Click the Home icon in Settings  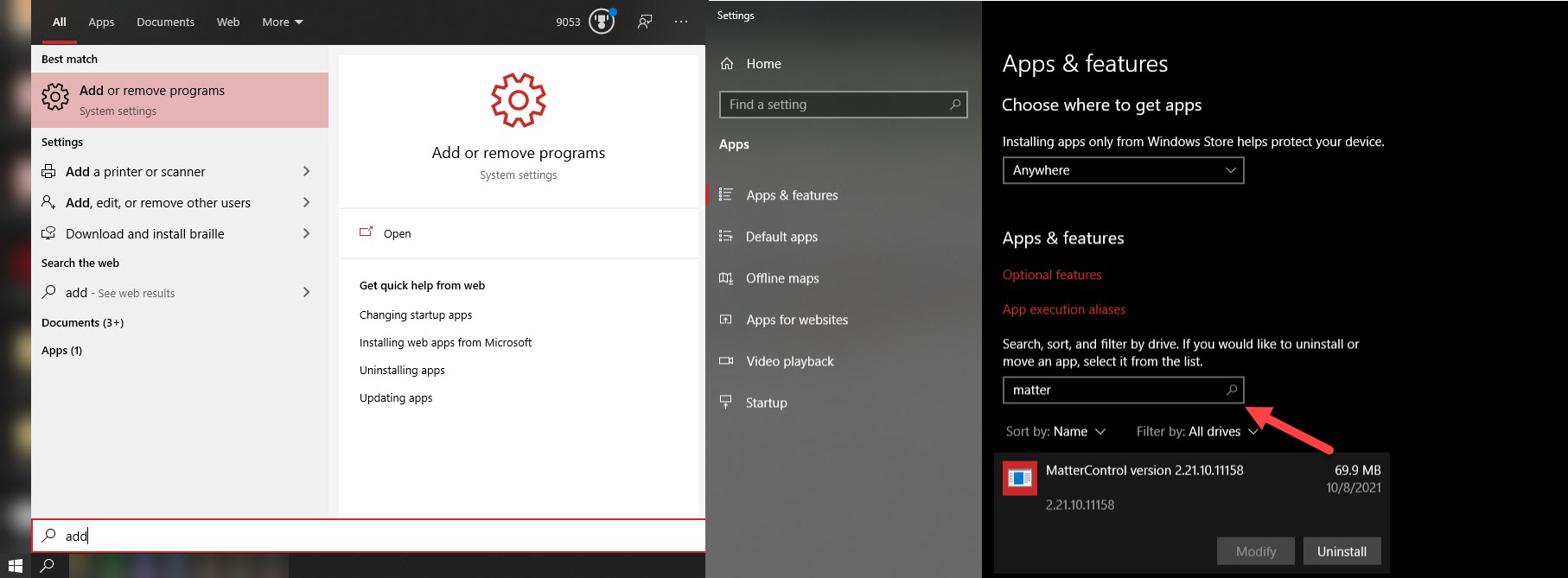click(727, 64)
